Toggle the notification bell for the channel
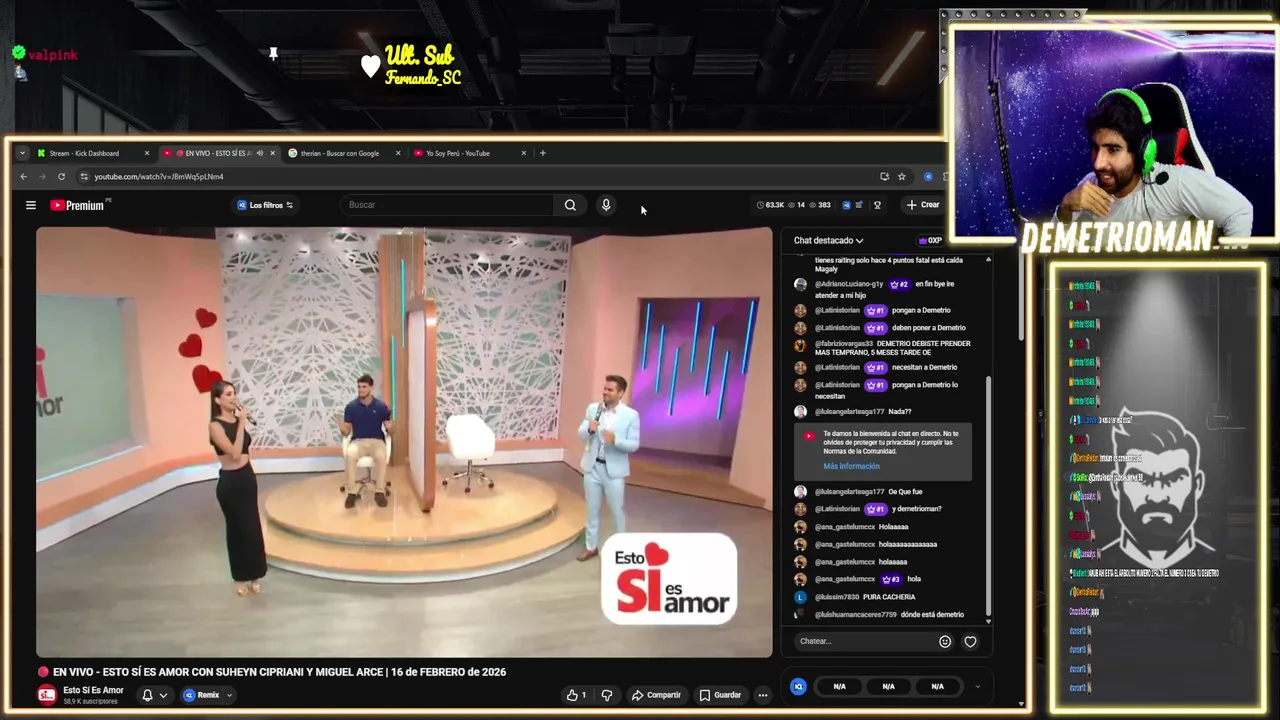This screenshot has width=1280, height=720. (147, 695)
